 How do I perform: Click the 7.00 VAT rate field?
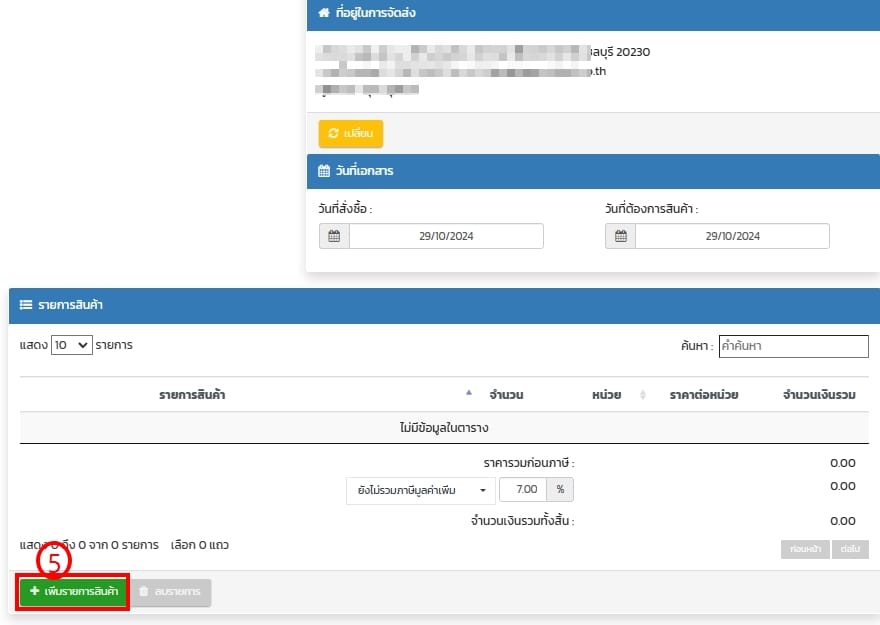(x=523, y=490)
